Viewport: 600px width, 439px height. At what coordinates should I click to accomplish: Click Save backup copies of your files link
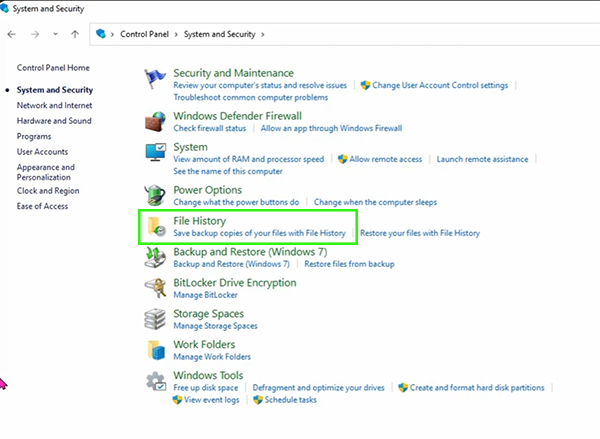tap(259, 233)
